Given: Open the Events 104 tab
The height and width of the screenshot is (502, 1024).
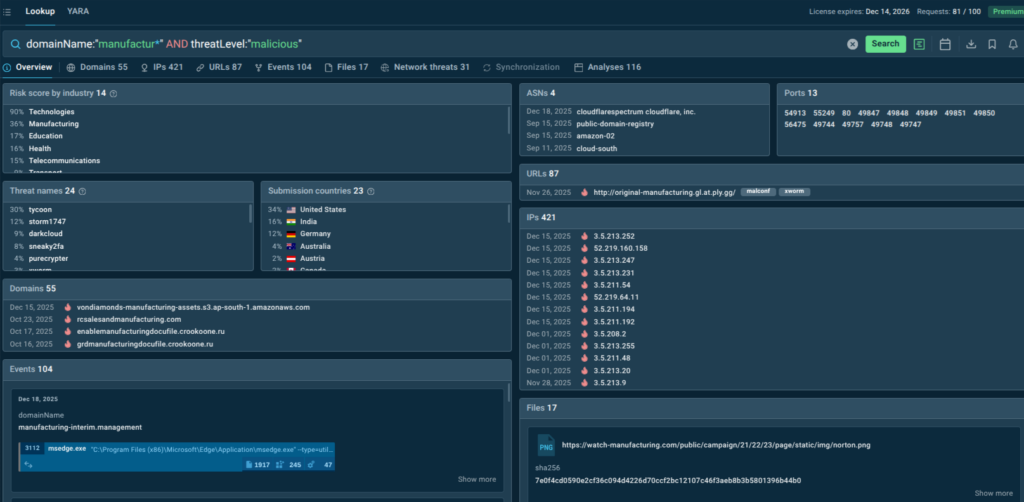Looking at the screenshot, I should coord(283,67).
